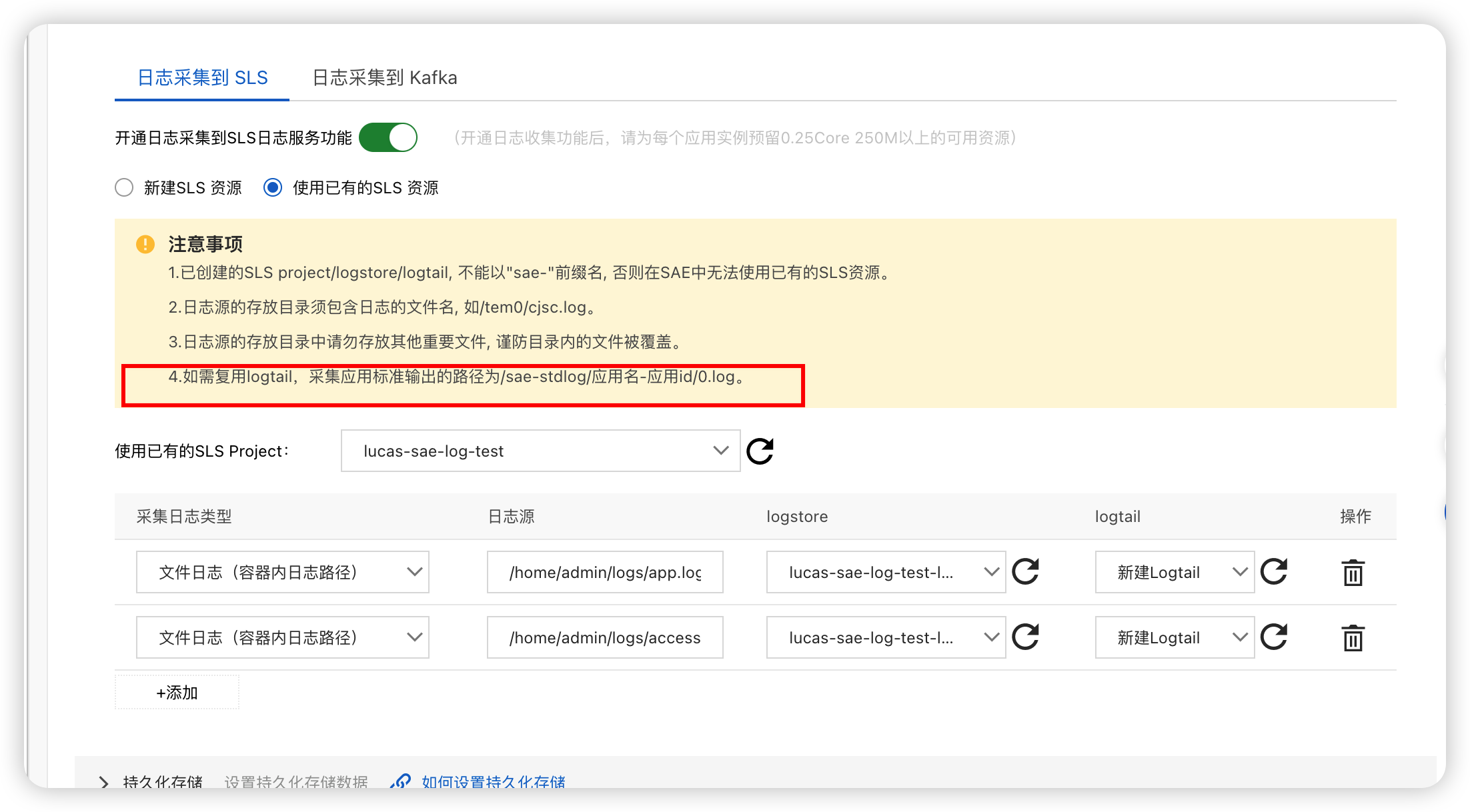This screenshot has height=812, width=1470.
Task: Open logstore dropdown in access log row
Action: click(886, 637)
